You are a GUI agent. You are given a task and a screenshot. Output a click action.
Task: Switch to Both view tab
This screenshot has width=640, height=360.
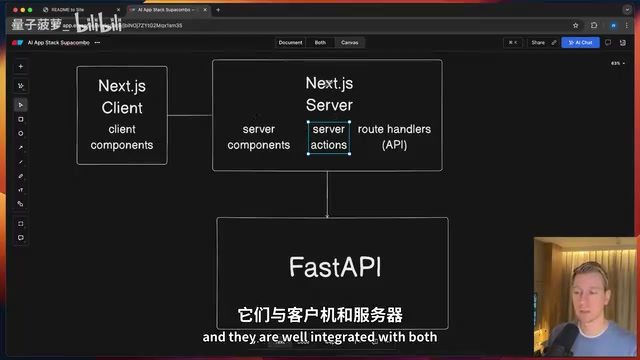tap(320, 42)
